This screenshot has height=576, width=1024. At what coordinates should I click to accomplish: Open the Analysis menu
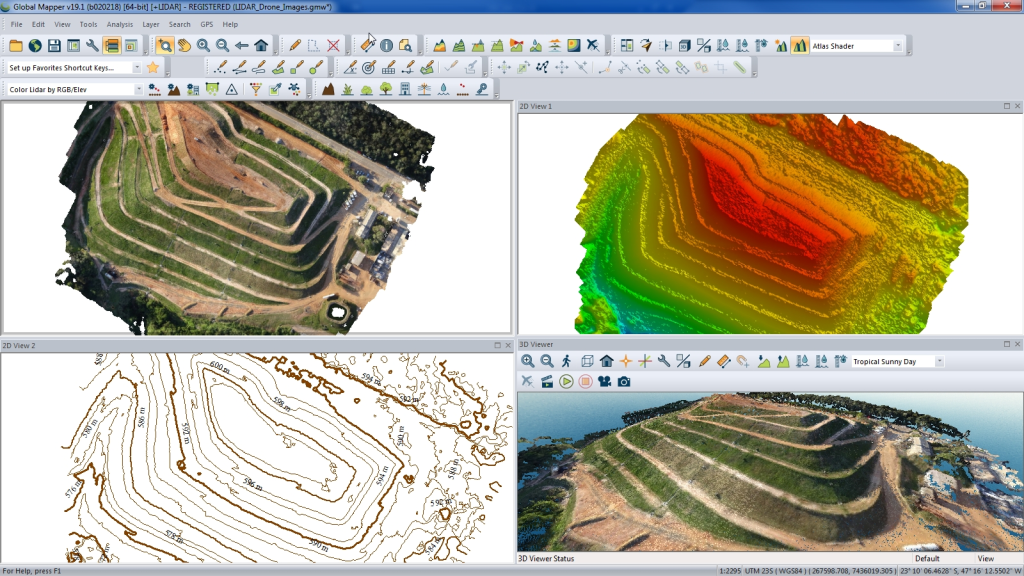[x=121, y=24]
